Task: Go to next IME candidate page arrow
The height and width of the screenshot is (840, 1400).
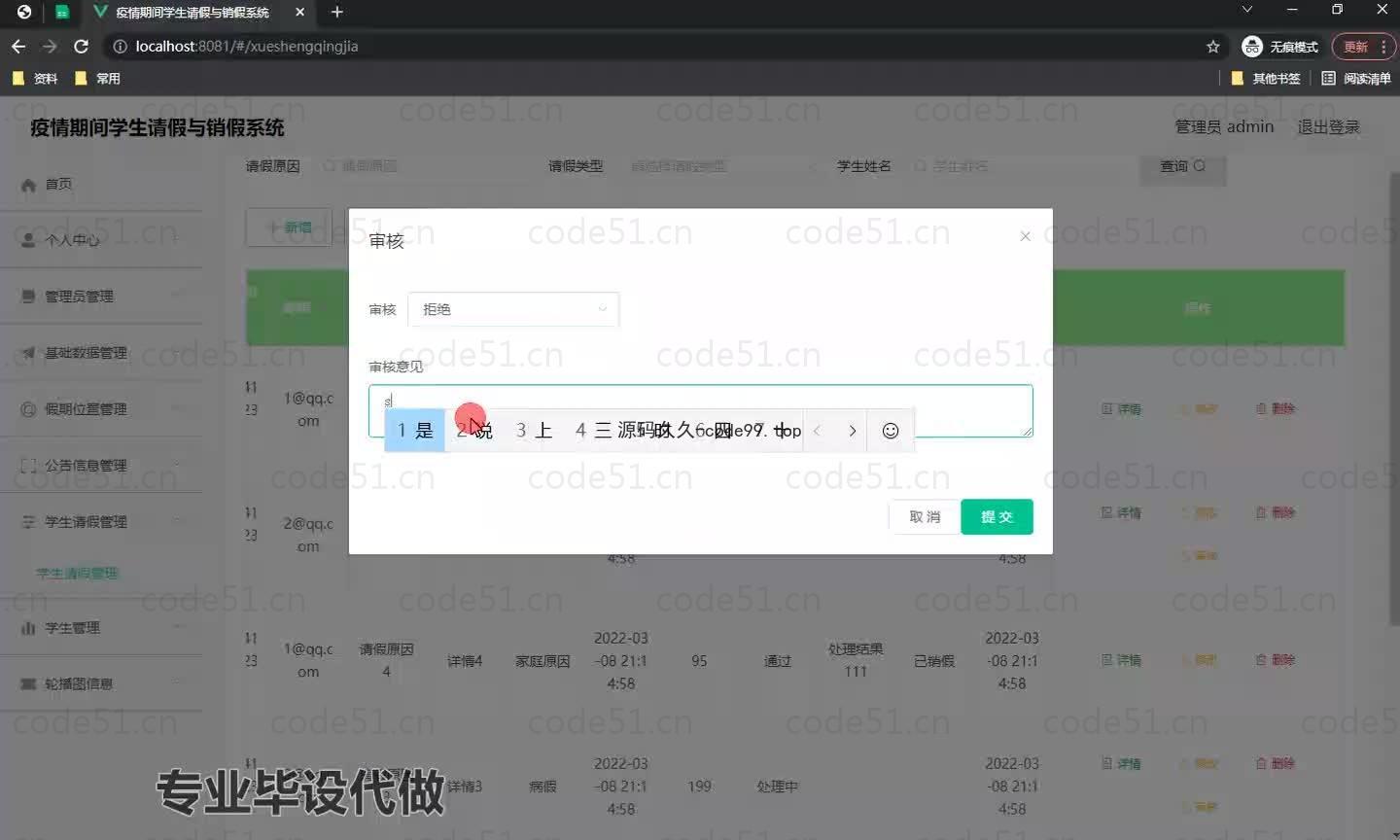Action: 853,431
